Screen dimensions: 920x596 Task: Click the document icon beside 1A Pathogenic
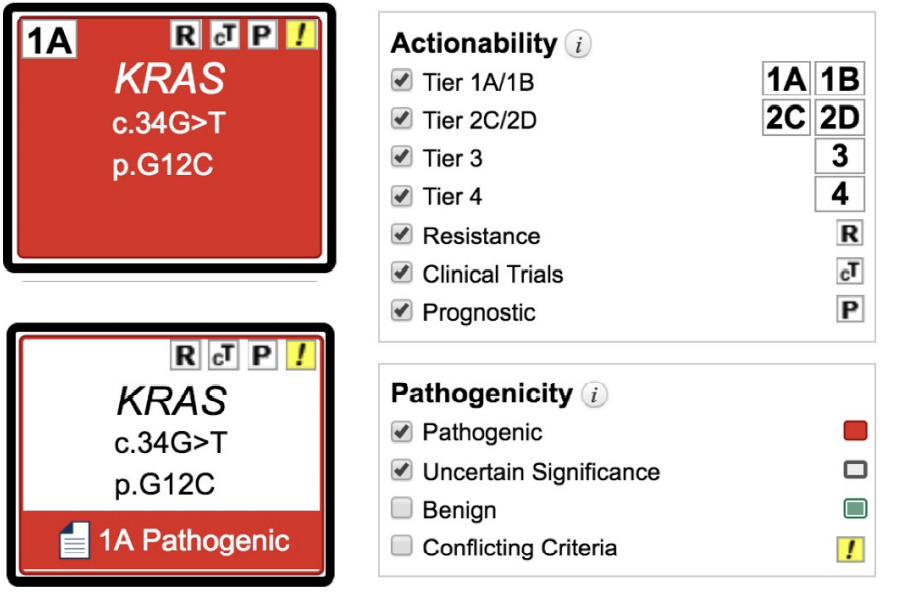pos(75,540)
